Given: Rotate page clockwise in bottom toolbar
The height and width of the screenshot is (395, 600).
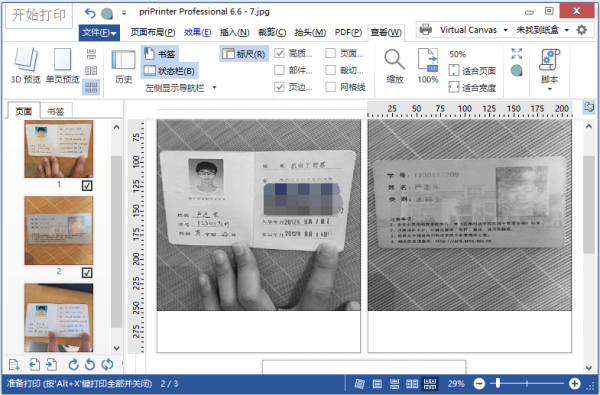Looking at the screenshot, I should click(73, 364).
